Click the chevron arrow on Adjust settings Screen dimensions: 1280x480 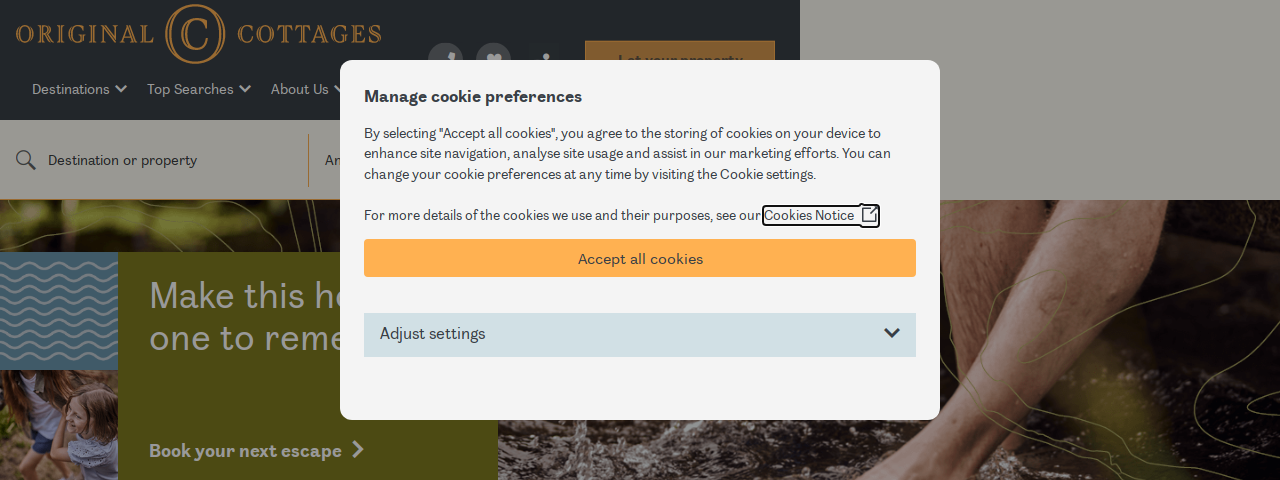pos(892,333)
